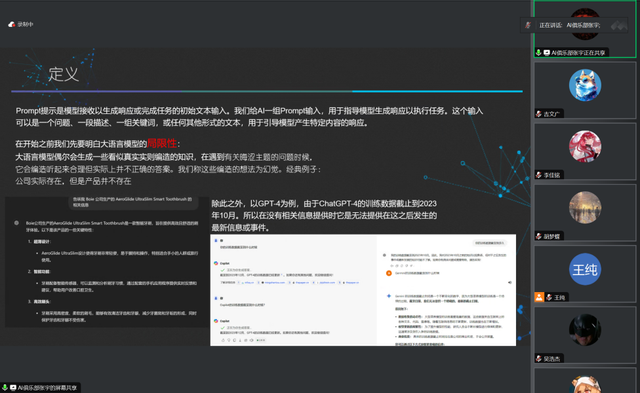Click the bottom-left screen sharing label
The width and height of the screenshot is (640, 393).
40,388
